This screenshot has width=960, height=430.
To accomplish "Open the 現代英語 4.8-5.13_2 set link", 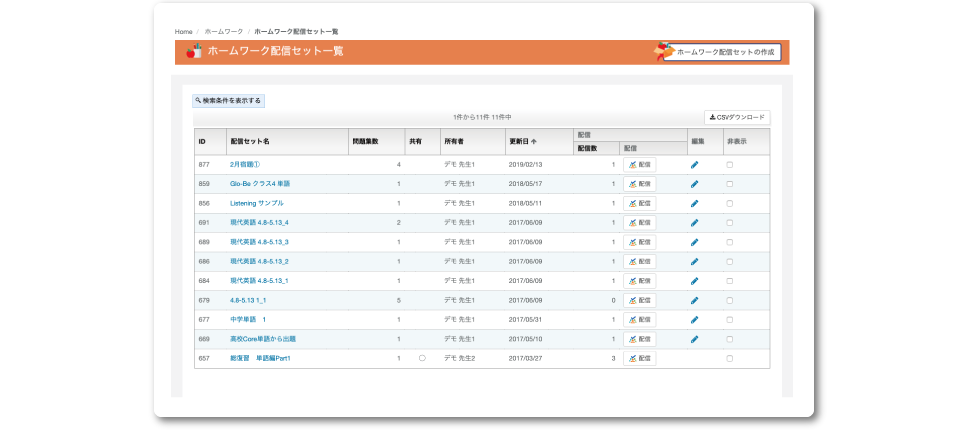I will [x=259, y=261].
